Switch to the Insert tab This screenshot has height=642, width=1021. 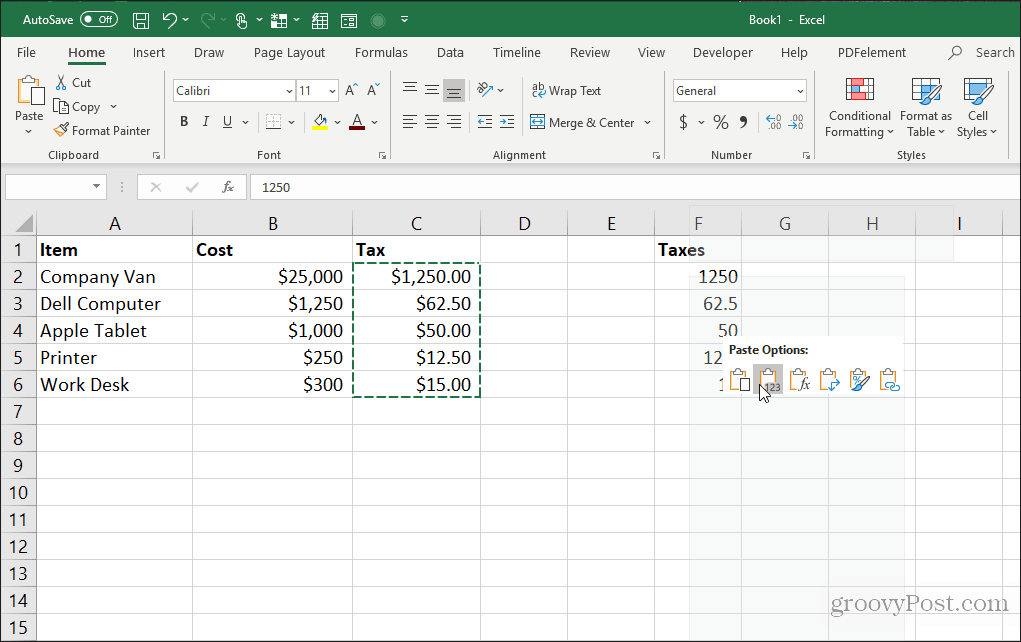point(148,53)
